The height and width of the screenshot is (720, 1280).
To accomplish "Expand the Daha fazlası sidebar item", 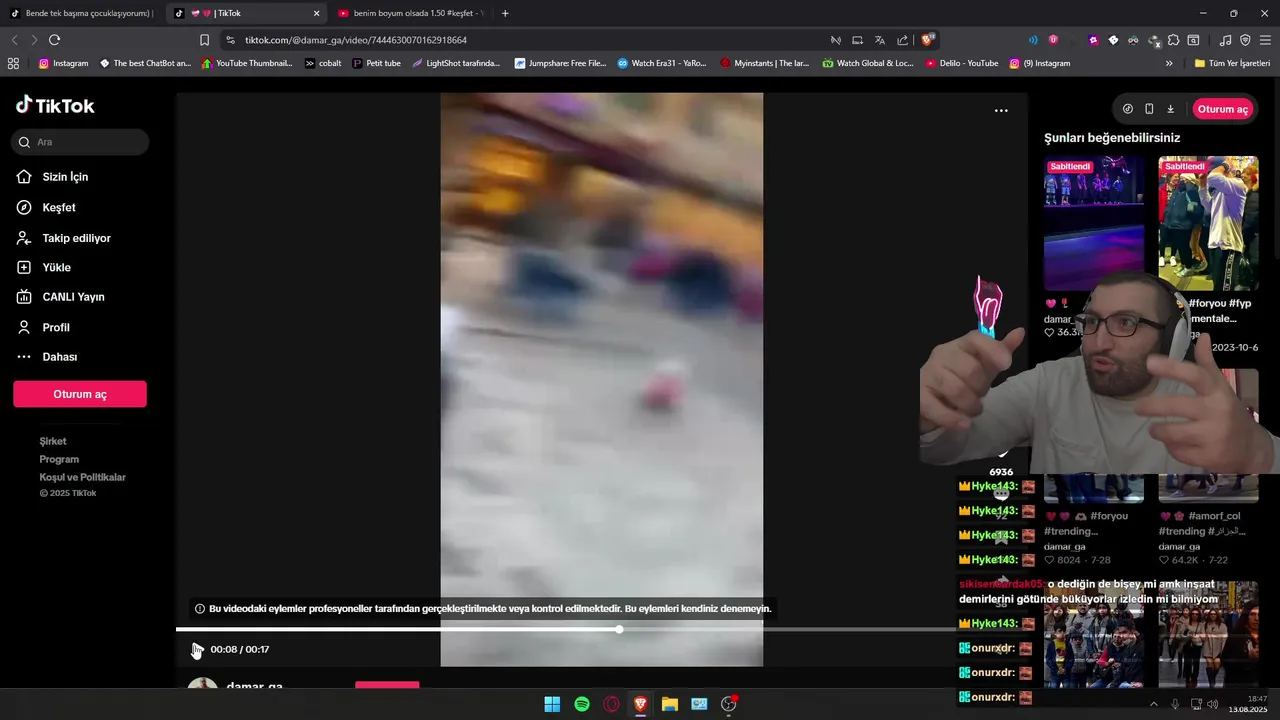I will point(46,357).
